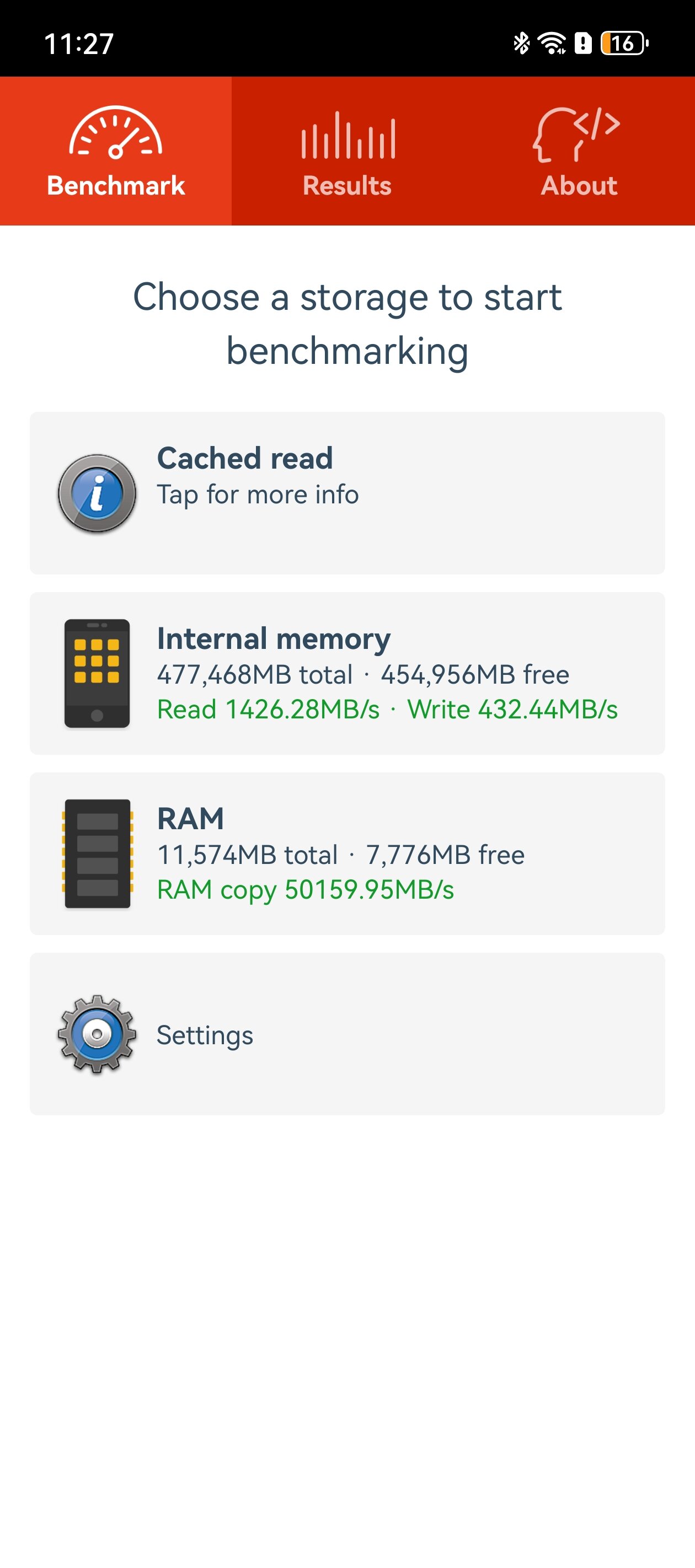Tap the speedometer Benchmark icon
The image size is (695, 1568).
coord(116,133)
